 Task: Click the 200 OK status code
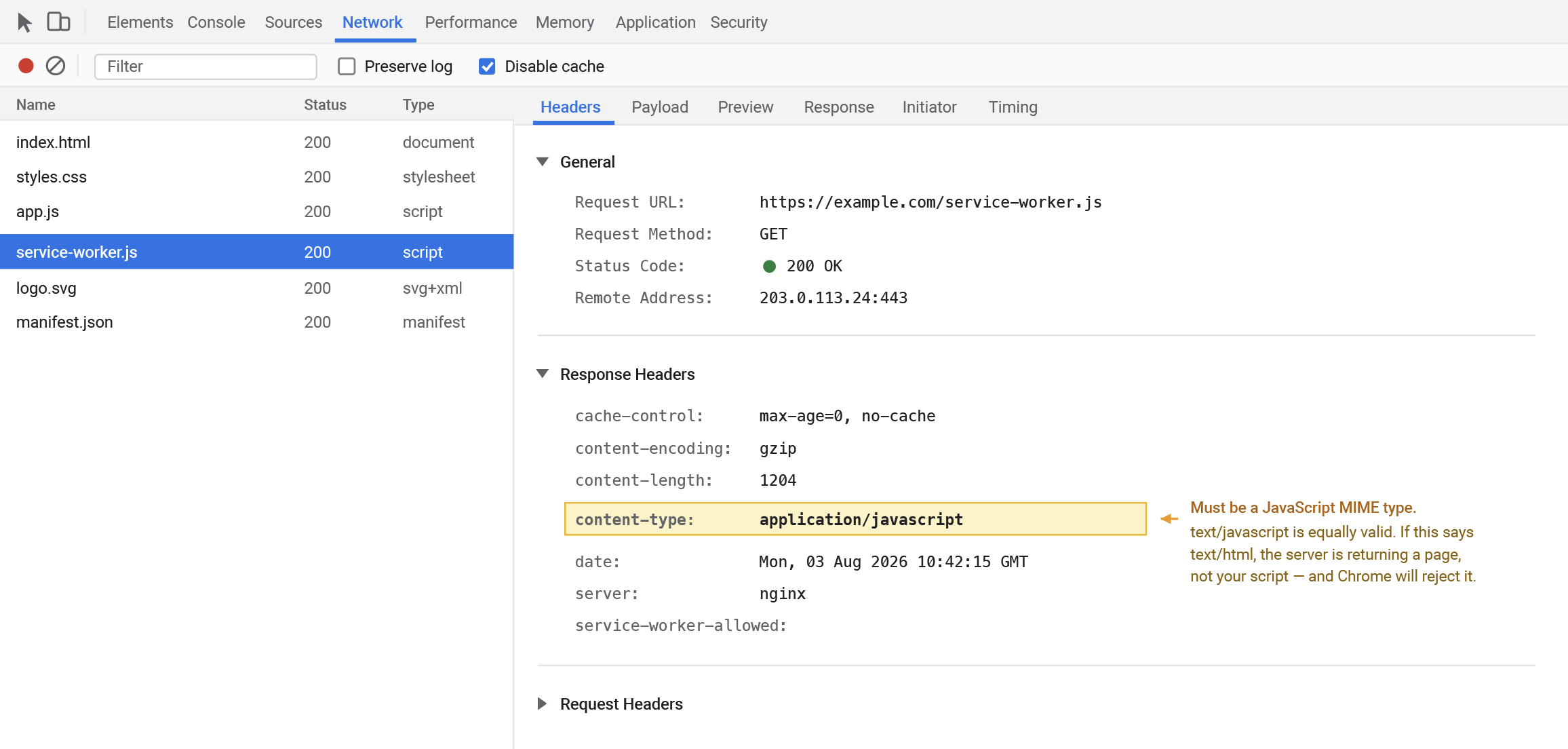(x=814, y=266)
